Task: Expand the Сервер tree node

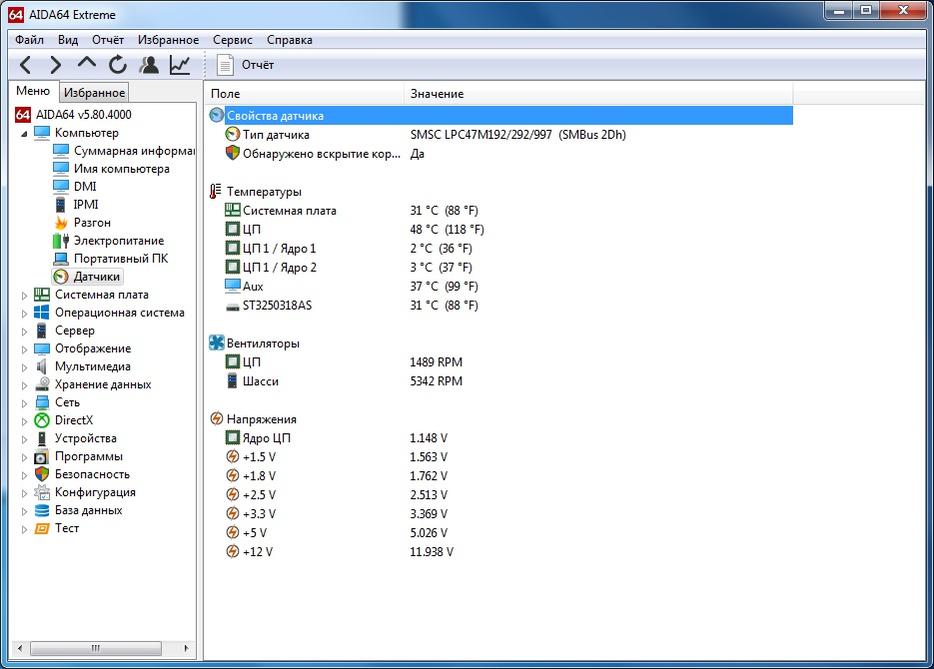Action: pos(24,331)
